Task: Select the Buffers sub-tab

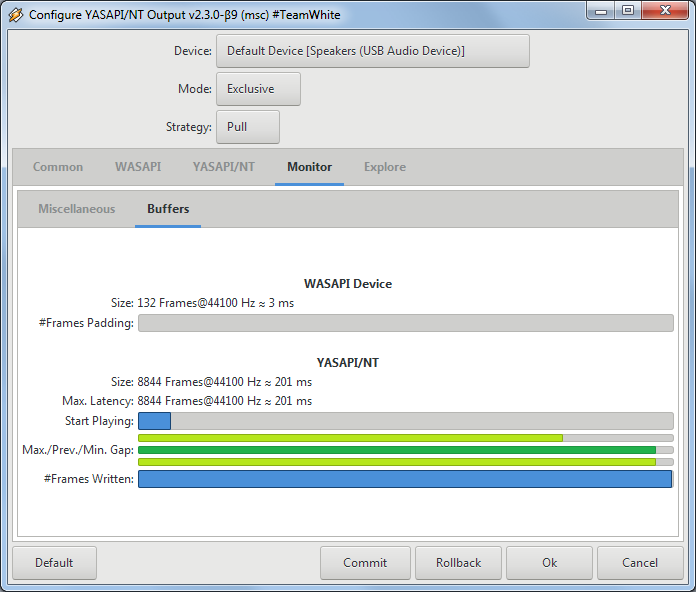Action: (x=168, y=209)
